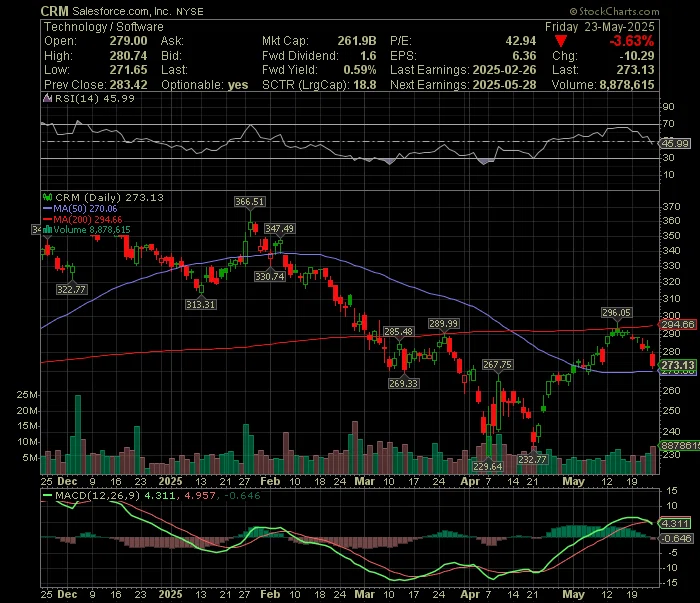
Task: Click the Mar label on price chart axis
Action: tap(364, 481)
